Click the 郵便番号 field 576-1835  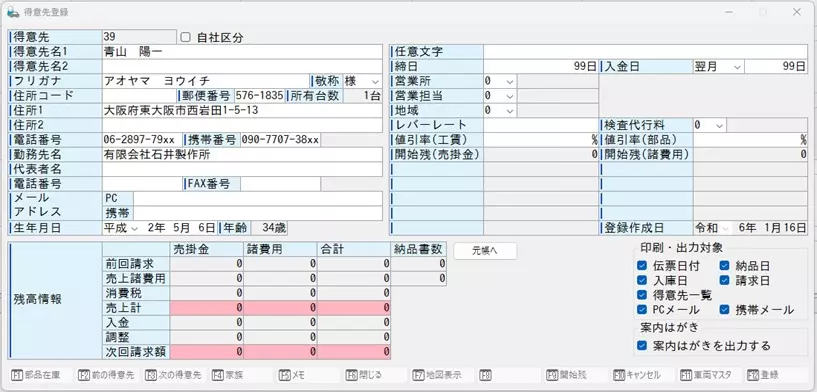[x=259, y=96]
